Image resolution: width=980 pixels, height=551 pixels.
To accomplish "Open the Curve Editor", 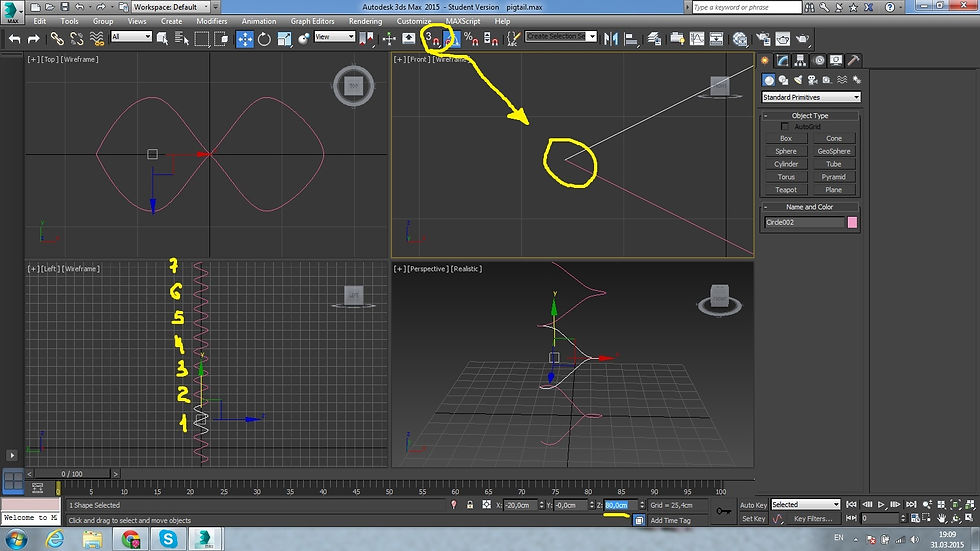I will [697, 39].
